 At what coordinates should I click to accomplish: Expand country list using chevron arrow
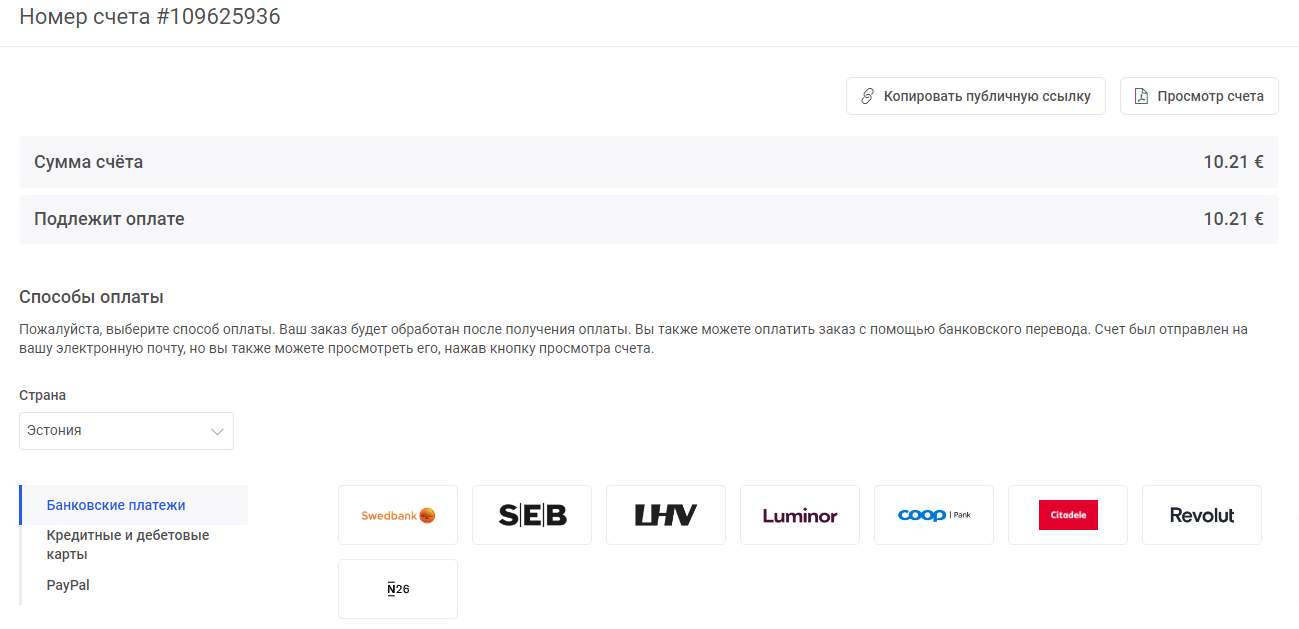point(217,431)
